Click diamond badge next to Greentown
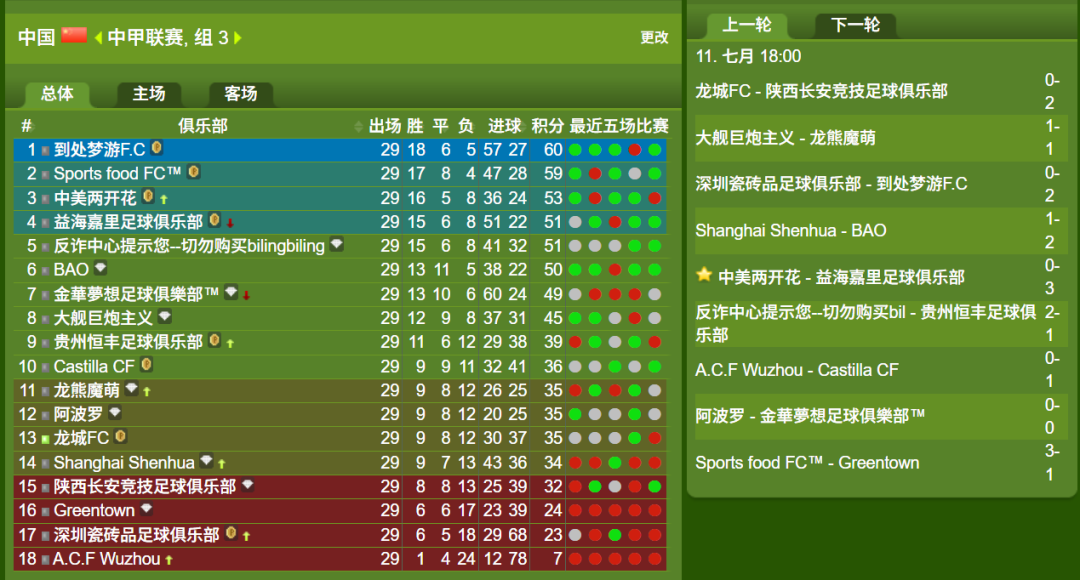This screenshot has width=1080, height=580. point(146,508)
